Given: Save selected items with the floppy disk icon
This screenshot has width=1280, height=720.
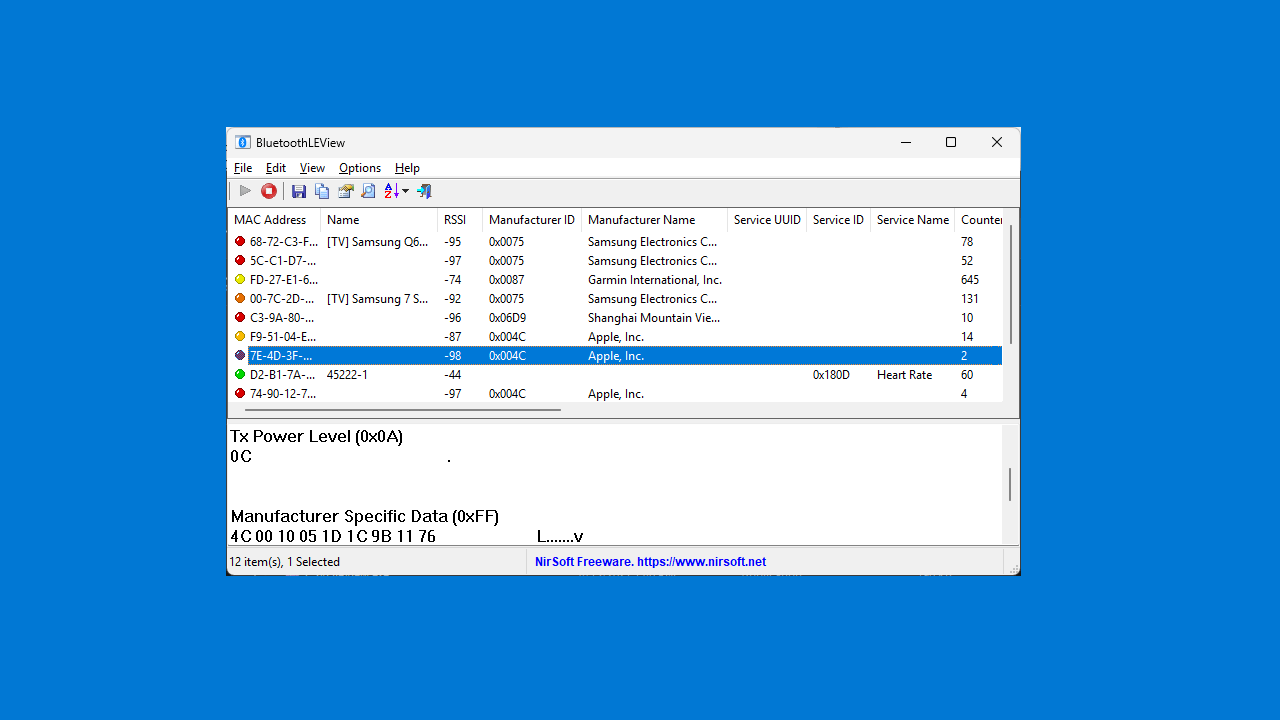Looking at the screenshot, I should (299, 191).
